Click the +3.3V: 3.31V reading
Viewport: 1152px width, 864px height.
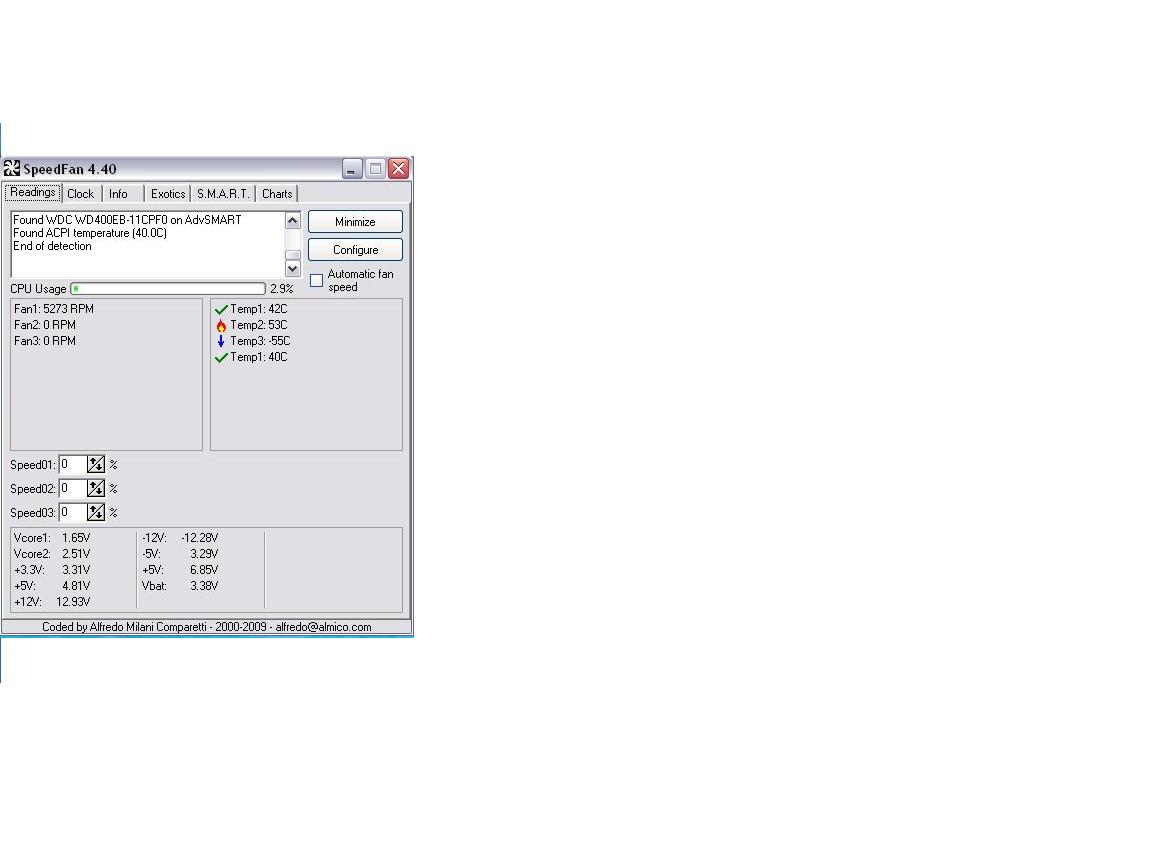[52, 570]
